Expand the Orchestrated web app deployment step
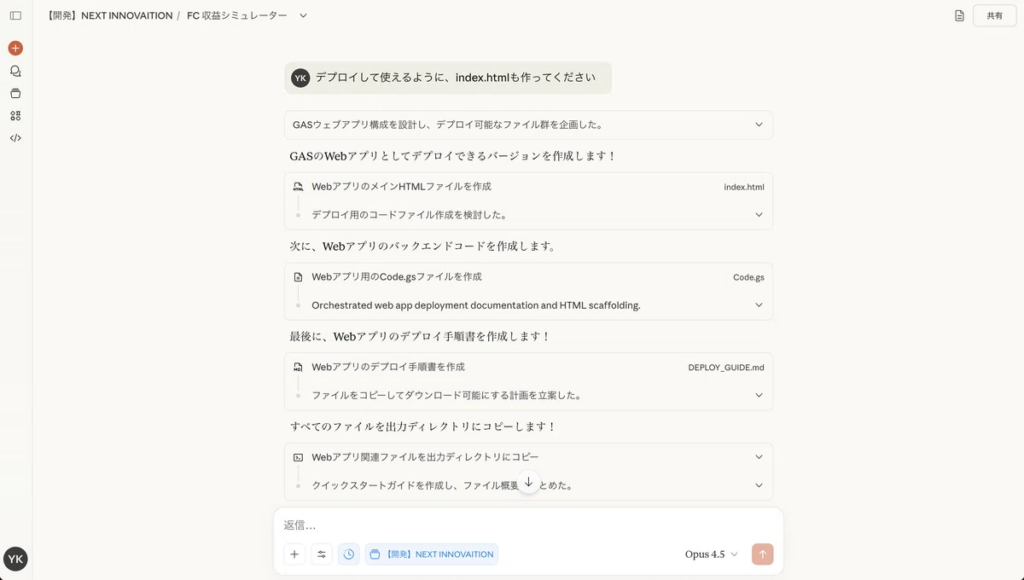This screenshot has width=1024, height=580. (758, 305)
